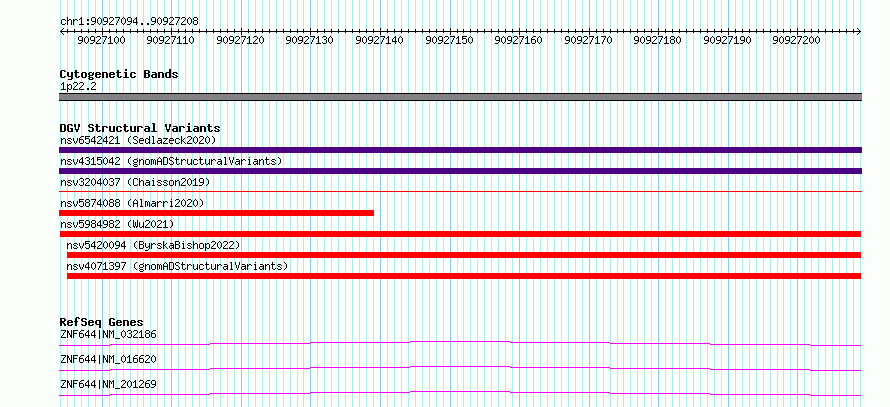Click the purple bar for nsv6542421

(460, 150)
